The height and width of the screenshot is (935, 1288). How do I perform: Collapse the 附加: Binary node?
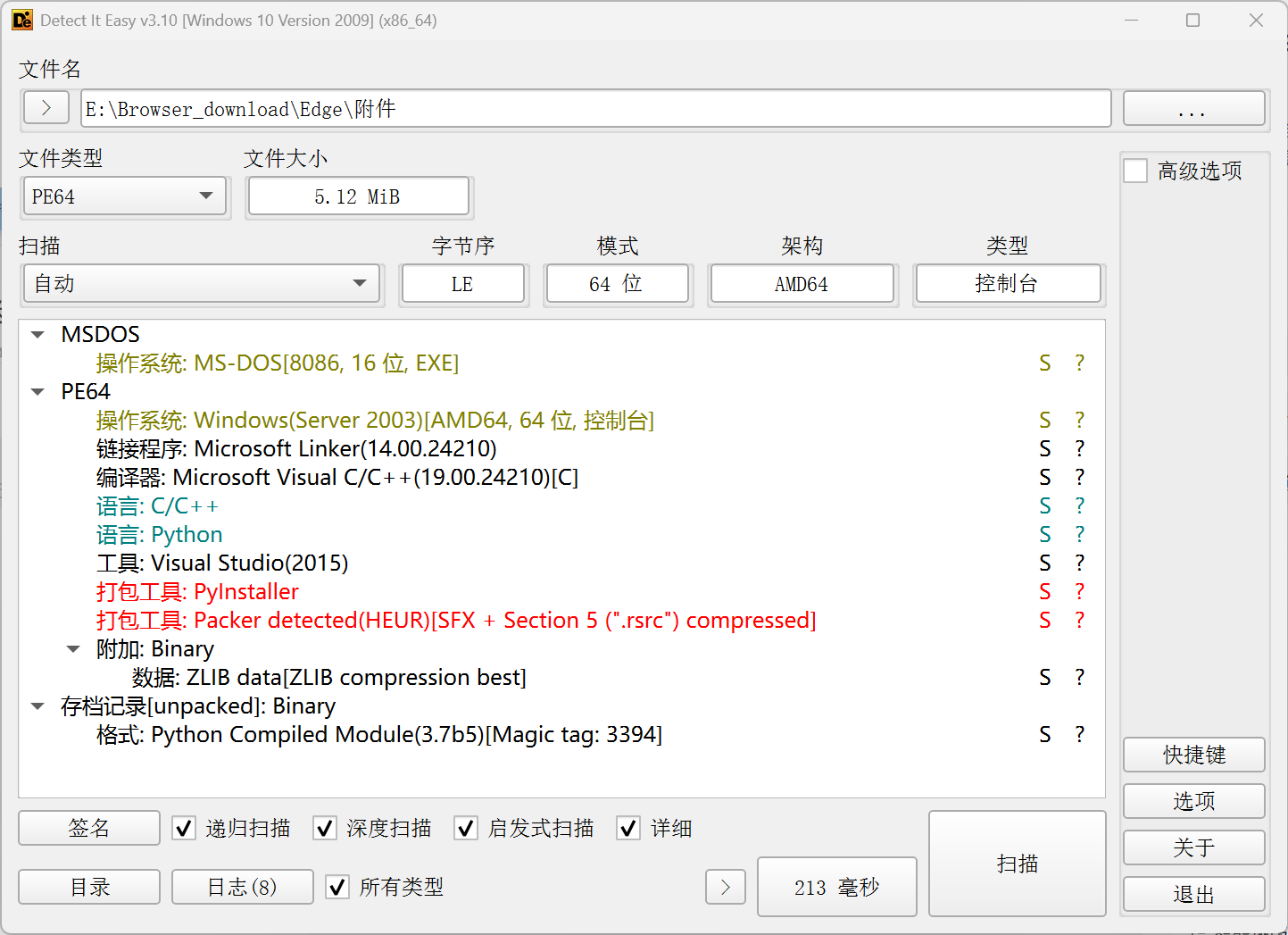pyautogui.click(x=73, y=649)
